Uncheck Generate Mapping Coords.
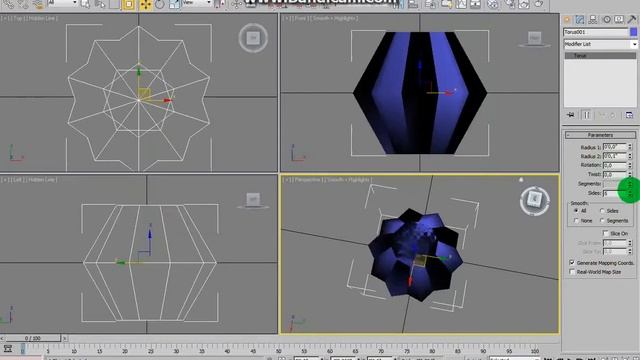Image resolution: width=640 pixels, height=360 pixels. click(572, 262)
